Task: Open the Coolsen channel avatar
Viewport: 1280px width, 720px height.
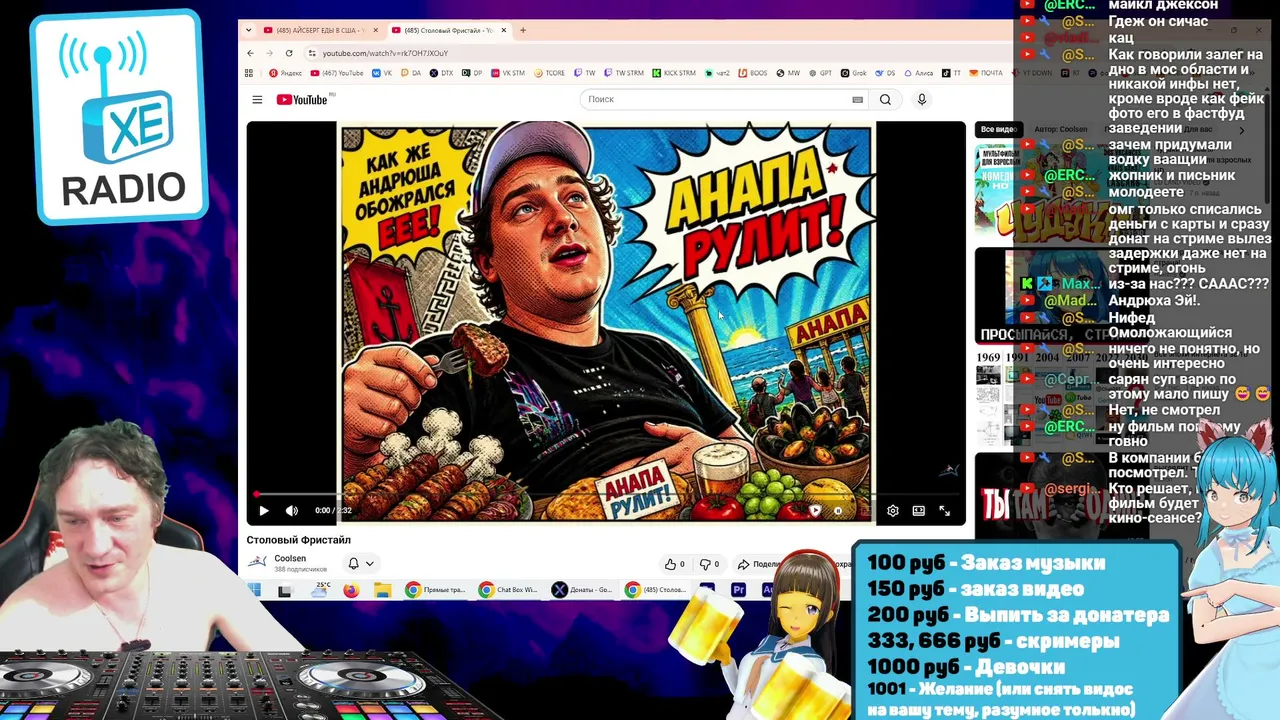Action: pos(257,562)
